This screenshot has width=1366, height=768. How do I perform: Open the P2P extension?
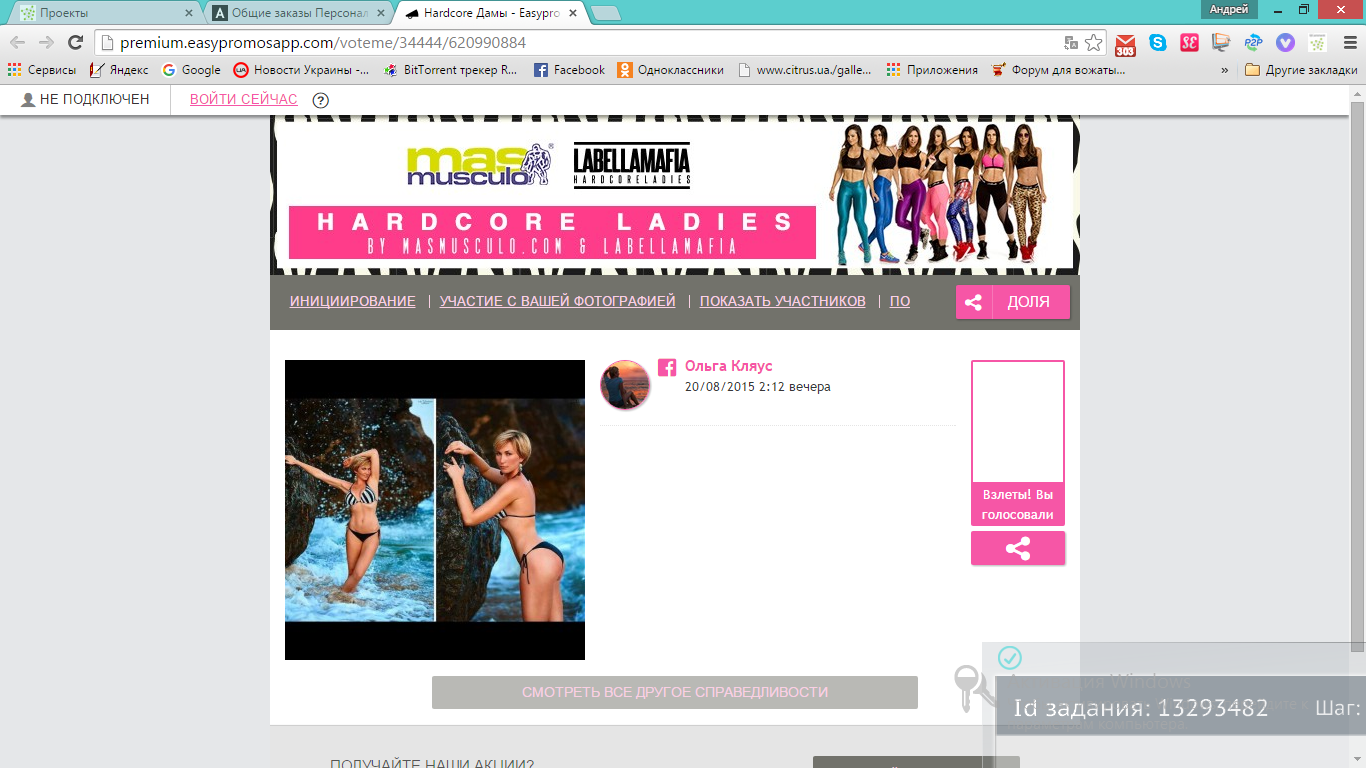[x=1253, y=43]
